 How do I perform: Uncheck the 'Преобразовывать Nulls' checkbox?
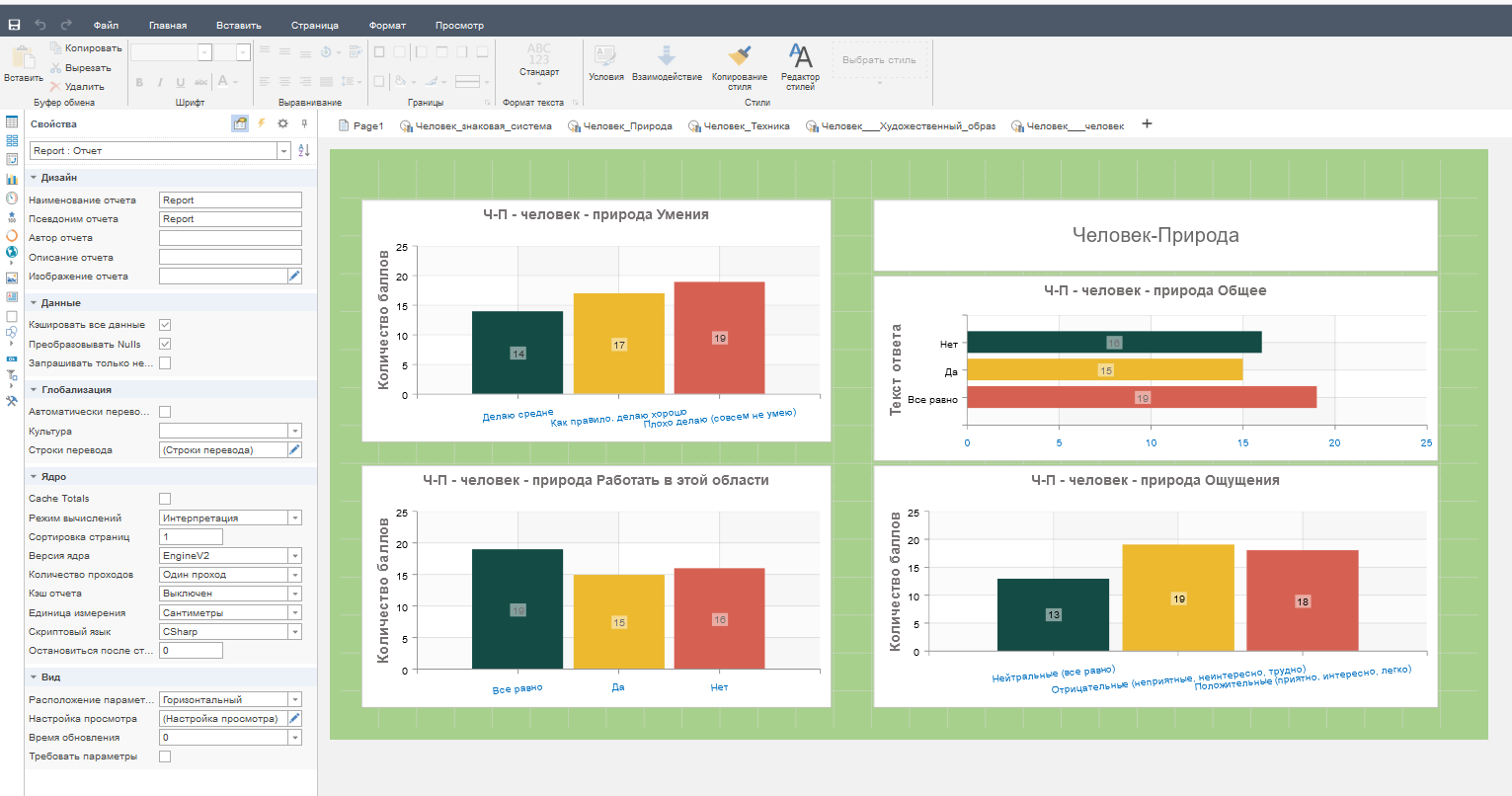coord(165,345)
